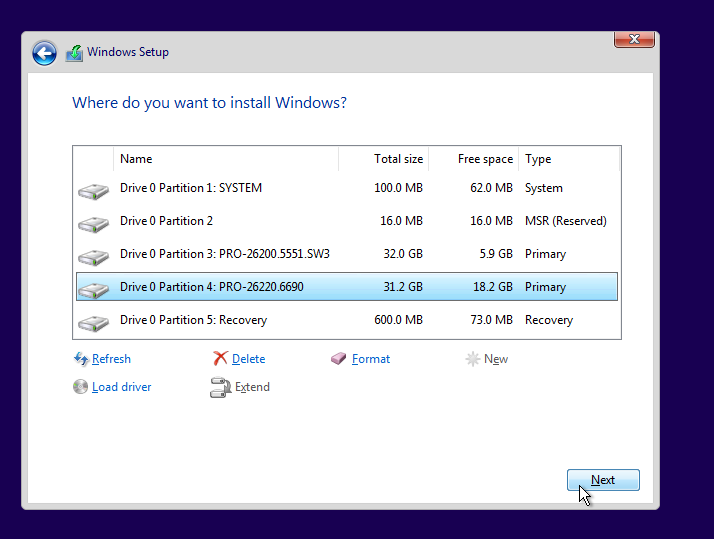Sort by the Total size column header

point(383,159)
